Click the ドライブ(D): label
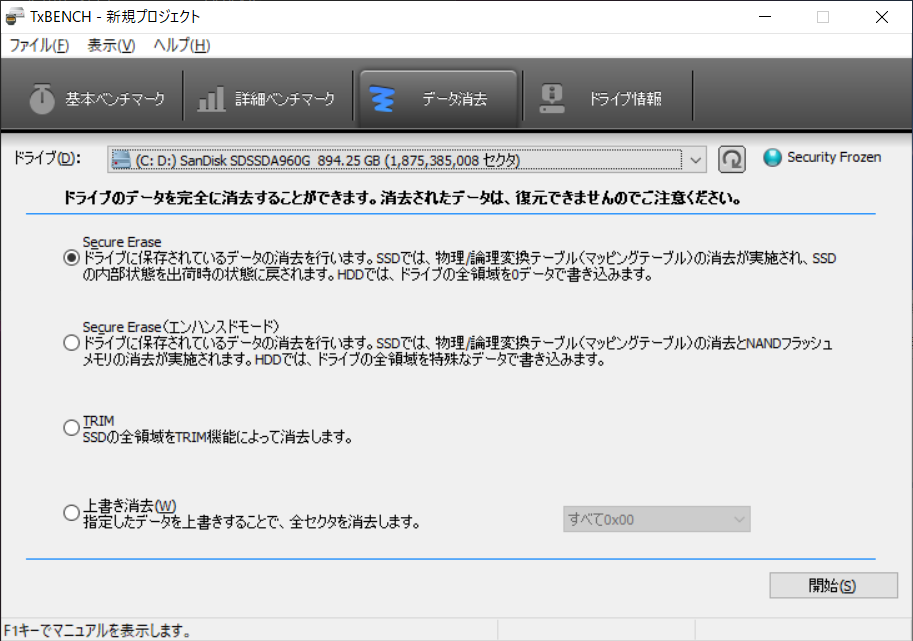The image size is (913, 641). point(47,158)
